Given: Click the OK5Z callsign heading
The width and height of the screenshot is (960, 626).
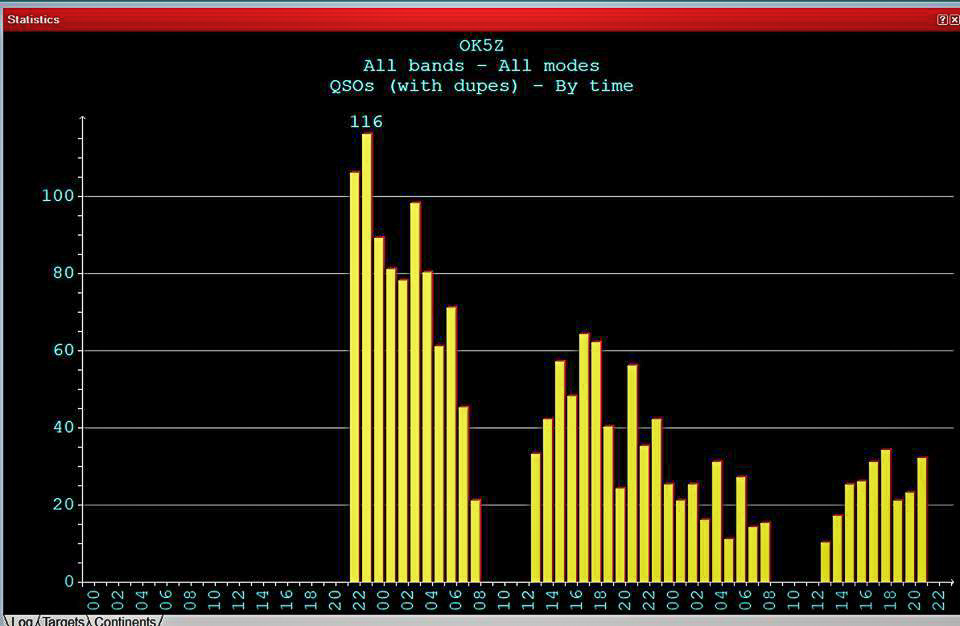Looking at the screenshot, I should pos(481,46).
